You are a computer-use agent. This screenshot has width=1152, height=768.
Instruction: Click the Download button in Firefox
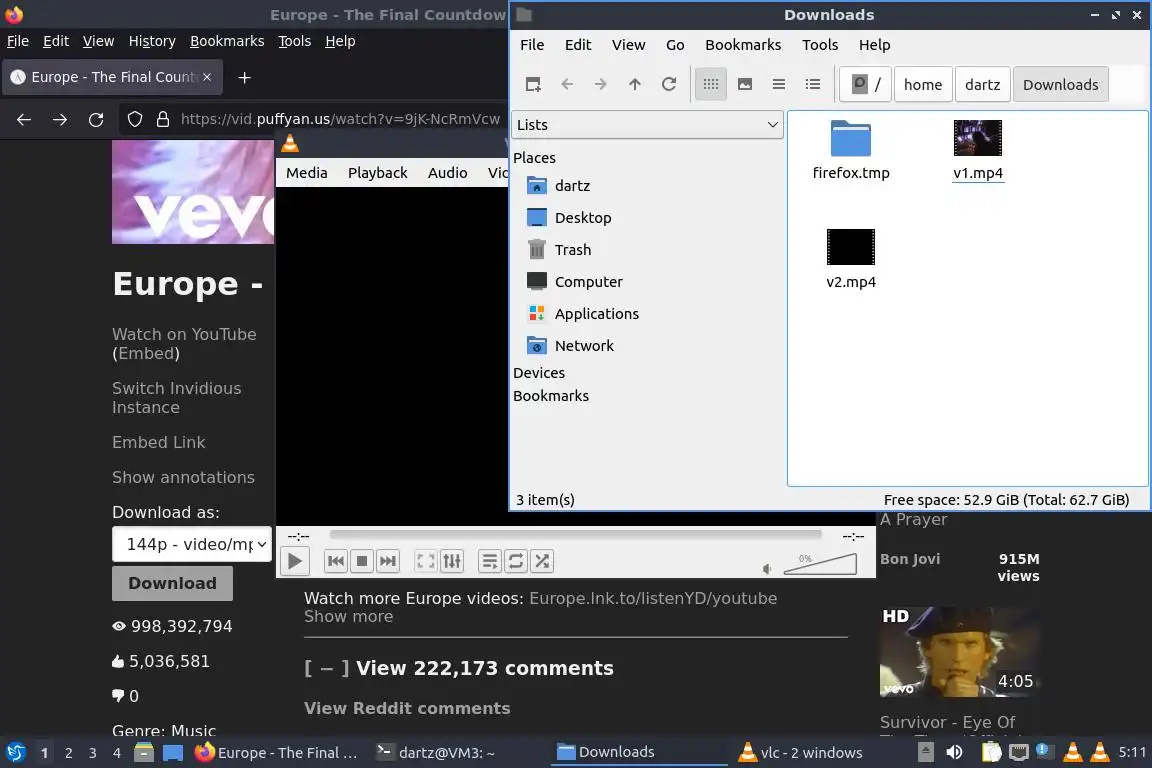pyautogui.click(x=173, y=584)
